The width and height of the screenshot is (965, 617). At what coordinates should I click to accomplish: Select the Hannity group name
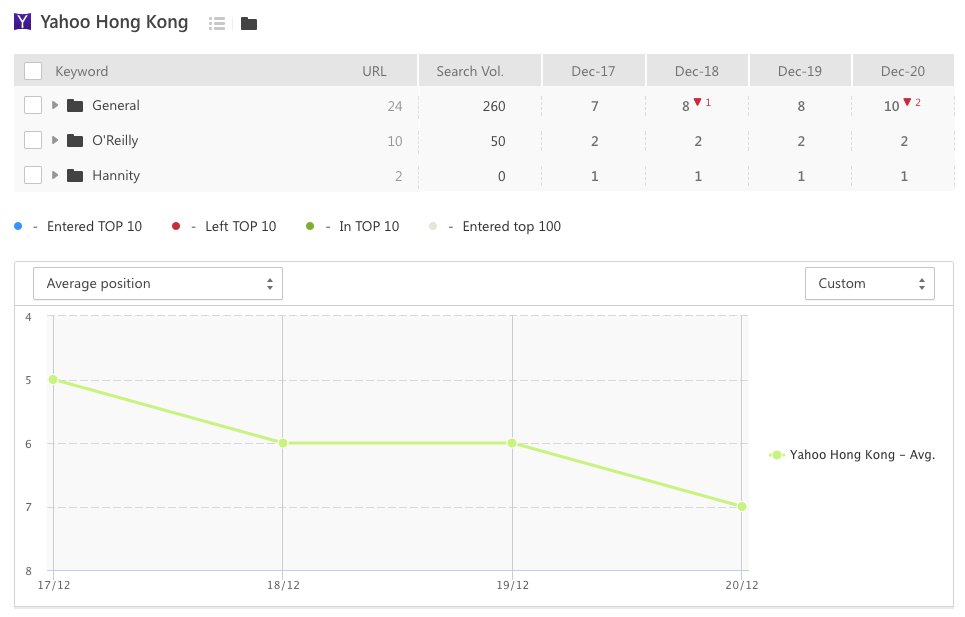pos(116,176)
